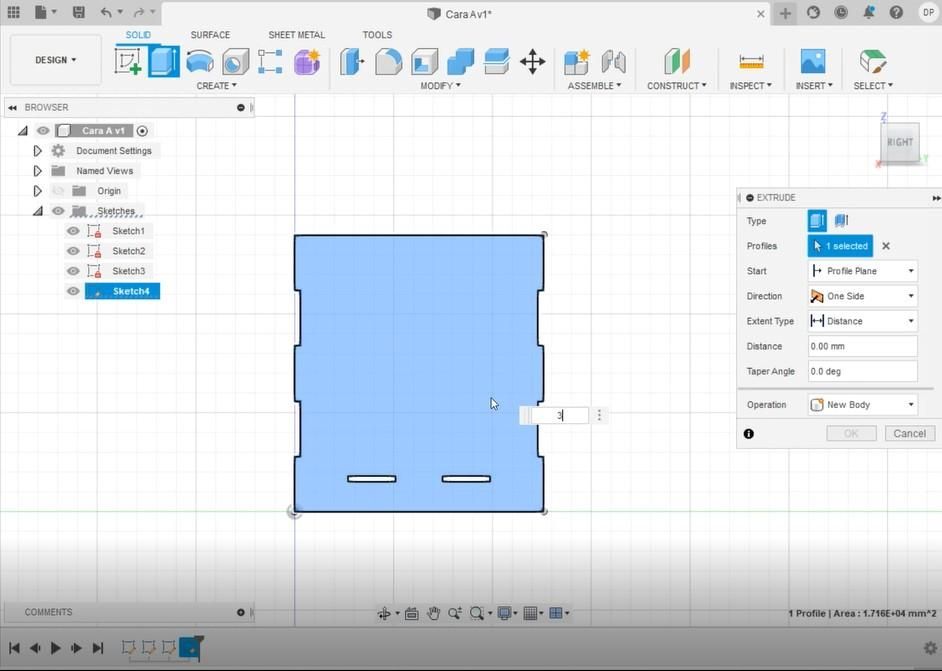Open the Direction One Side dropdown
Screen dimensions: 942x671
862,296
